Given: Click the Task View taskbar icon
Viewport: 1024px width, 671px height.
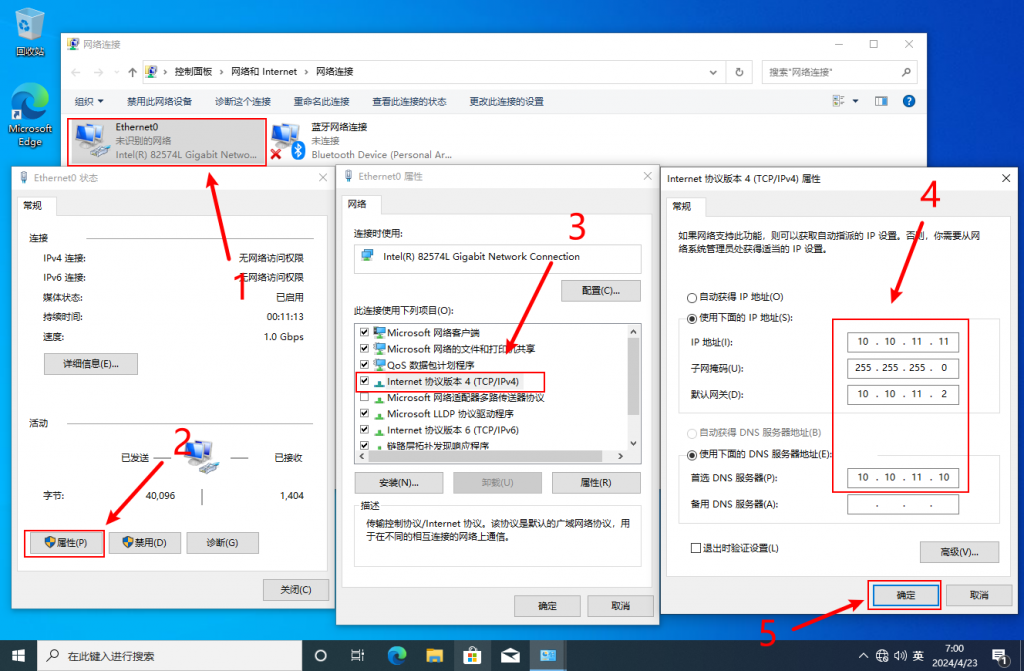Looking at the screenshot, I should click(358, 656).
